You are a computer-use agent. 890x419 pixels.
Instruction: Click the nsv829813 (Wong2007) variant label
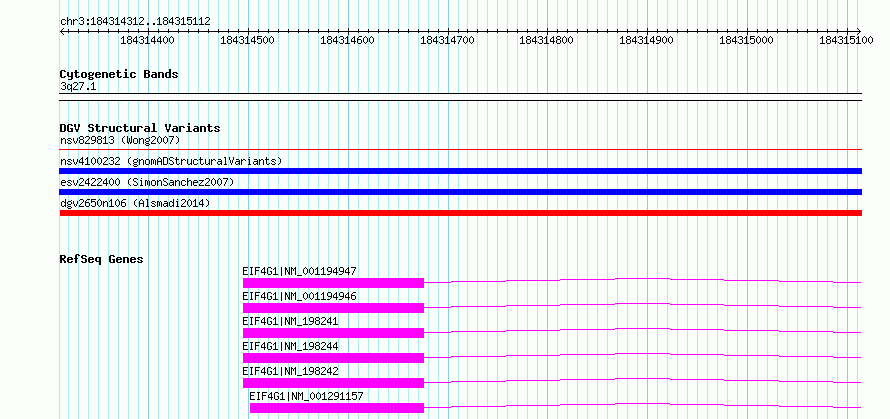120,140
